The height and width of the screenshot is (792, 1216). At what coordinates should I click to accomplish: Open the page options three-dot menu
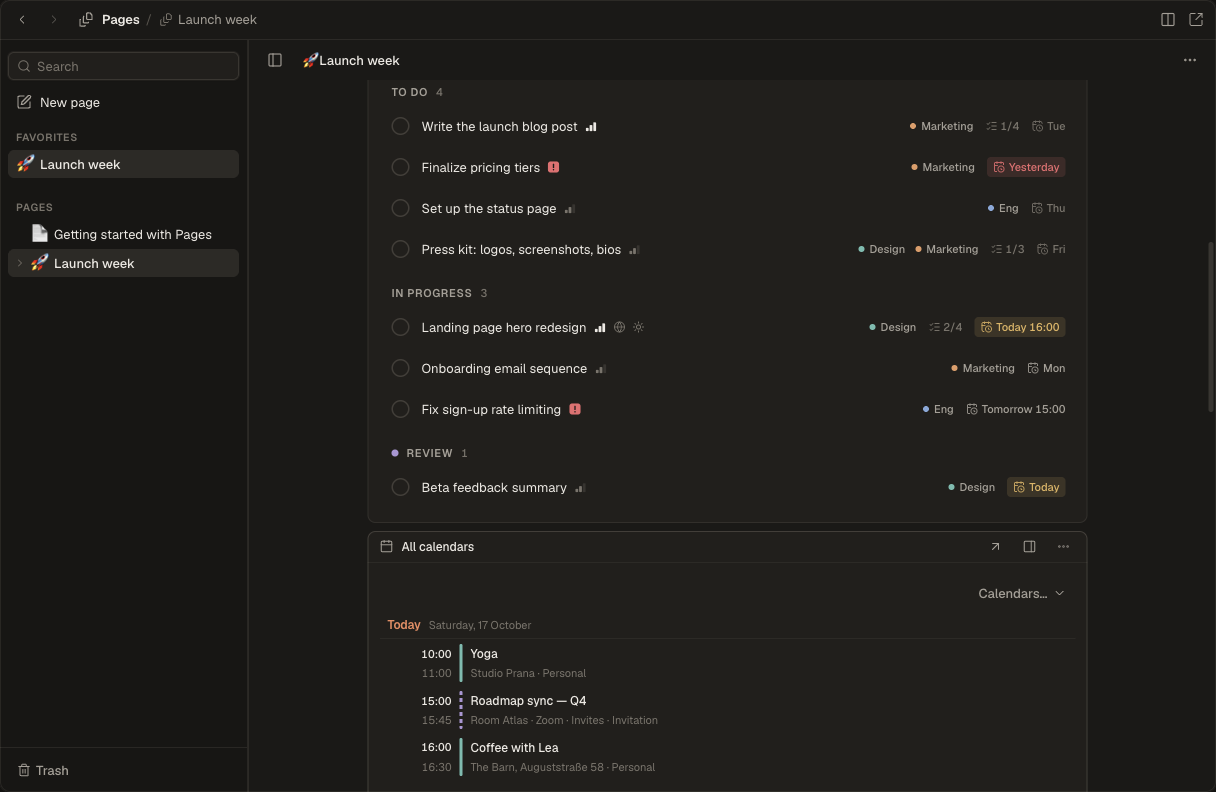pyautogui.click(x=1189, y=60)
